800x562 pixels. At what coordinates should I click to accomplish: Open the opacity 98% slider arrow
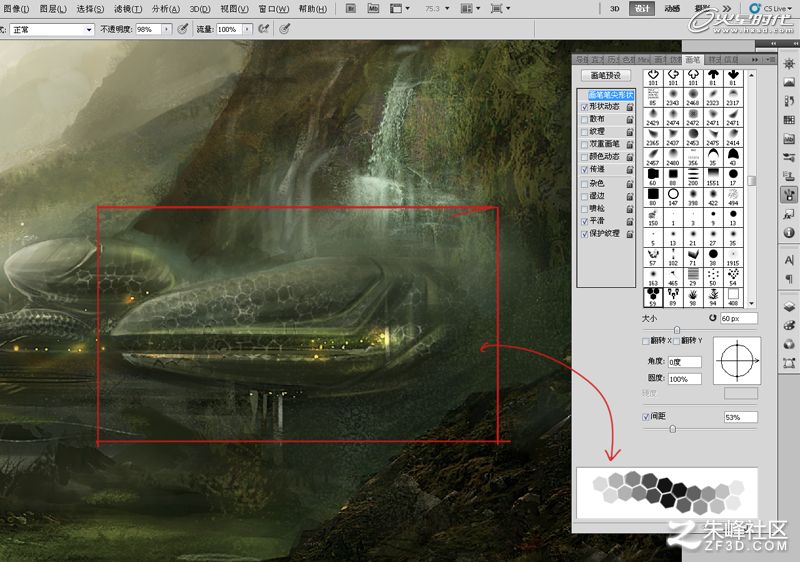click(x=166, y=30)
